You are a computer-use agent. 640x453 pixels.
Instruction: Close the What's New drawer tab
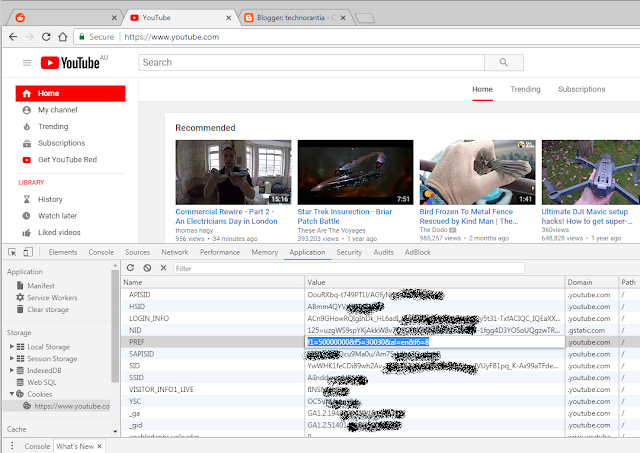(x=100, y=446)
